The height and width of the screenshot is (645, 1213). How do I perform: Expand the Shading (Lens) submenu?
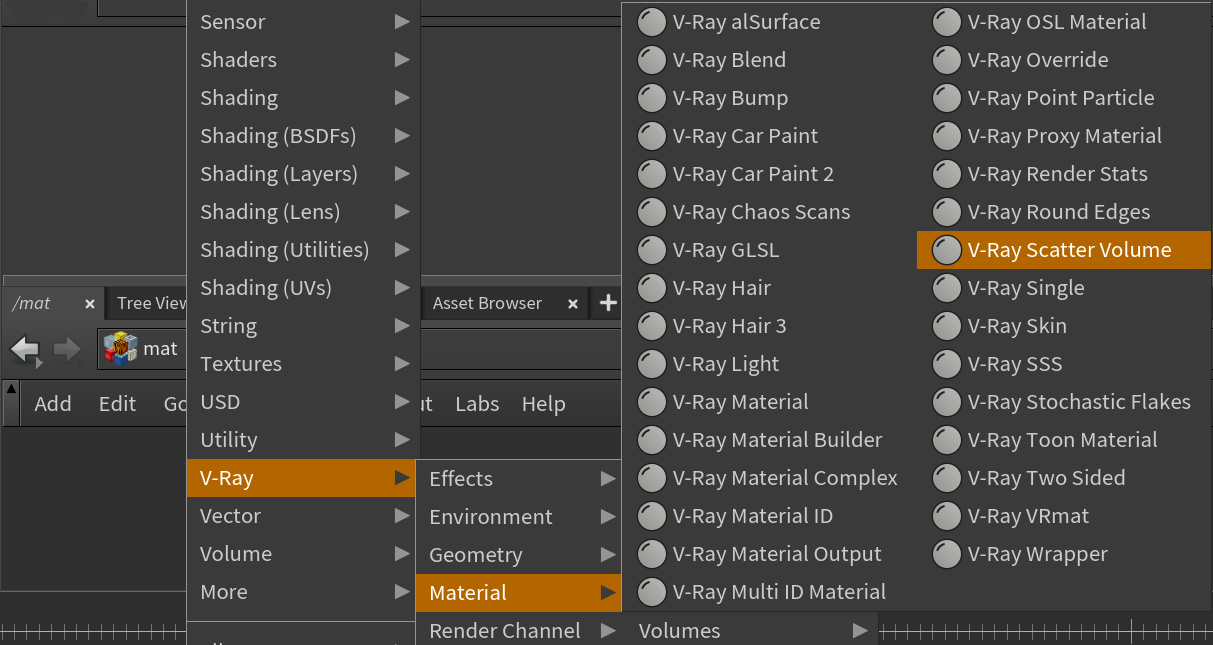coord(304,212)
